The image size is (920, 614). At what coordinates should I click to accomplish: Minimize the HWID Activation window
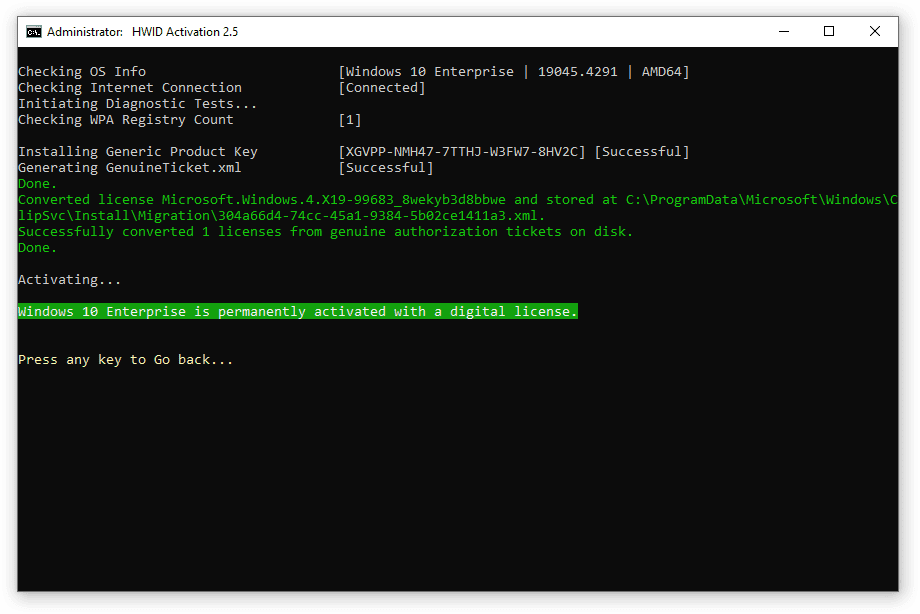[782, 31]
